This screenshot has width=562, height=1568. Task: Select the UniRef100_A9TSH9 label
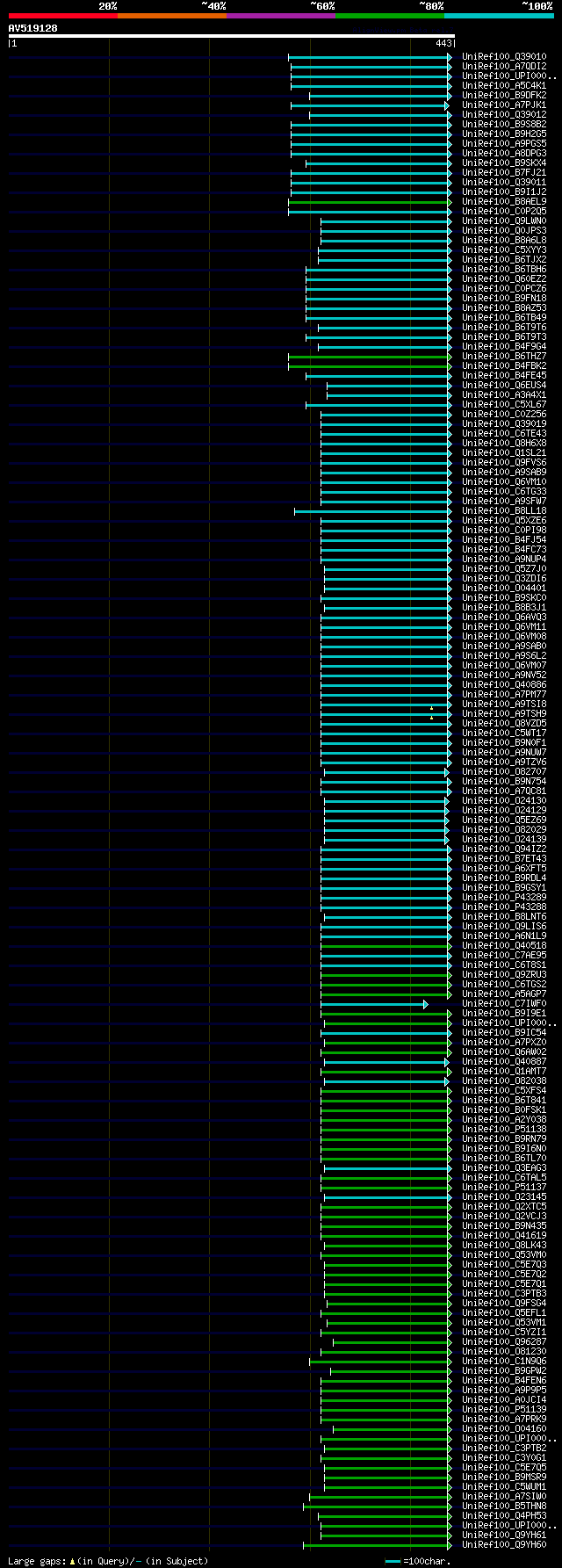coord(504,714)
